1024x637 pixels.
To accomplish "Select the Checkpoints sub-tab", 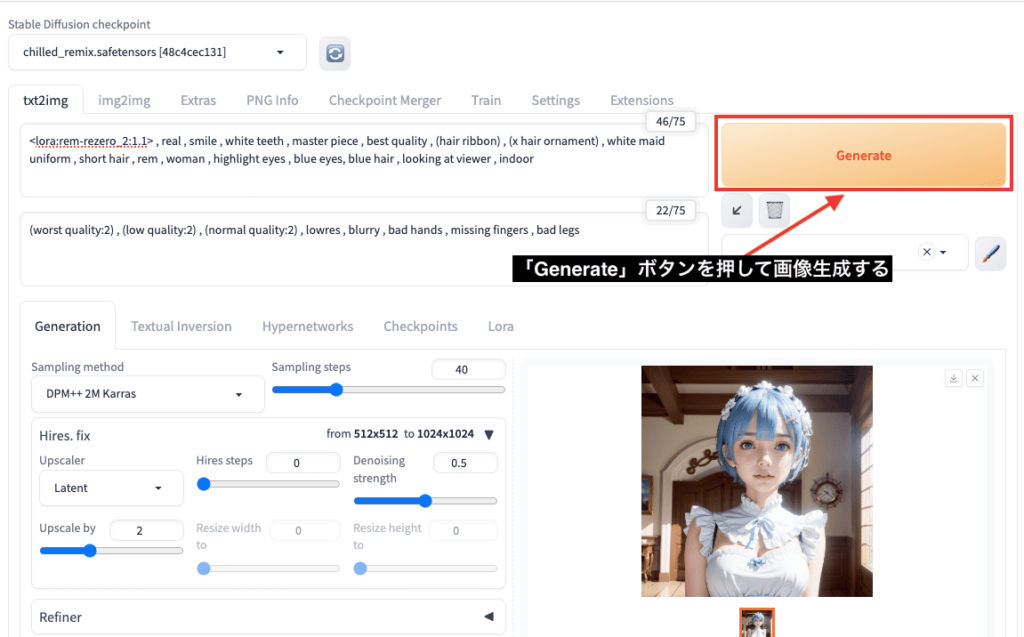I will click(421, 326).
